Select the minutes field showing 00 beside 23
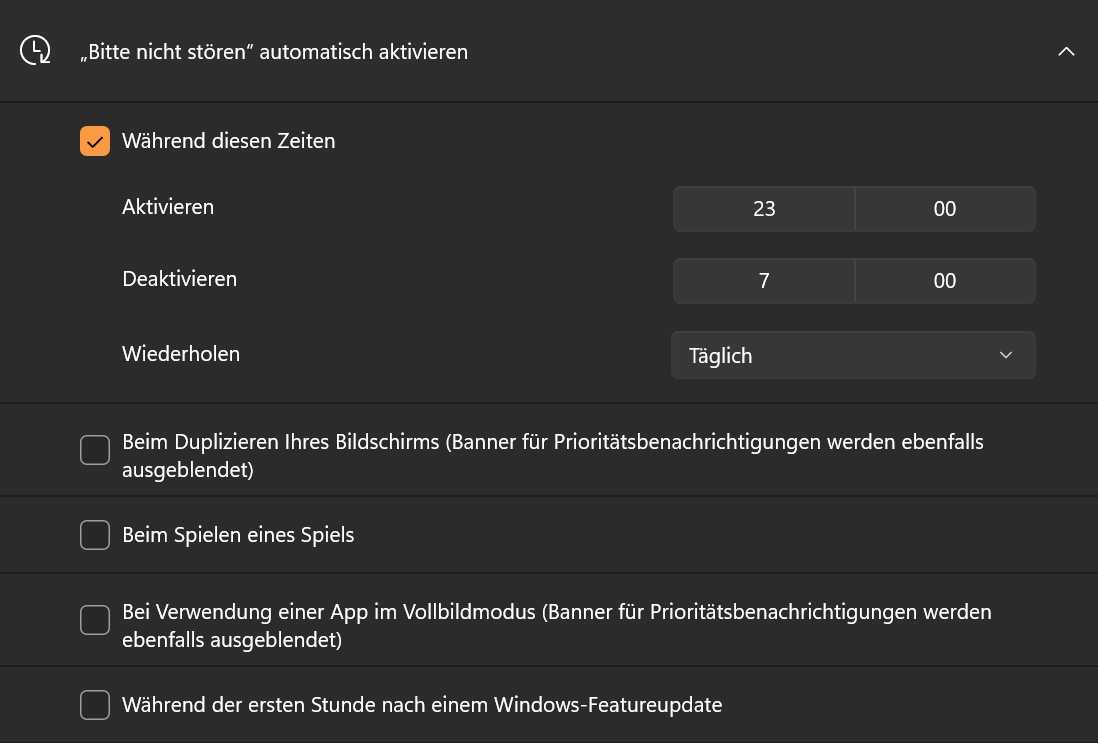The image size is (1098, 743). [944, 208]
